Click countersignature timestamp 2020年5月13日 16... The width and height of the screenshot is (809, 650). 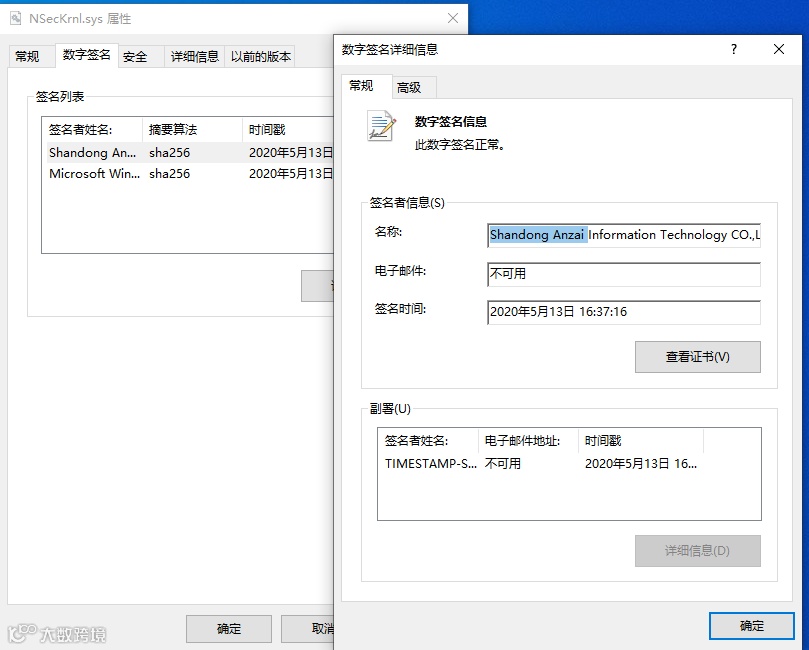(641, 464)
